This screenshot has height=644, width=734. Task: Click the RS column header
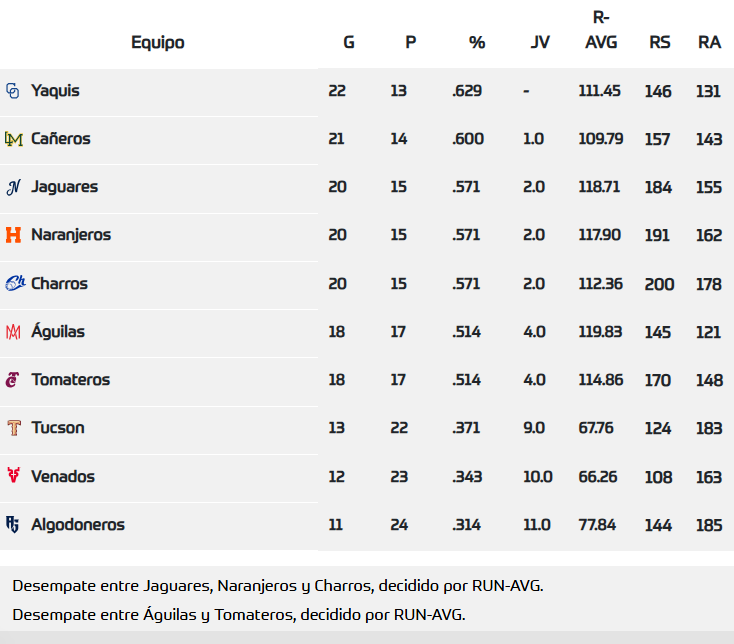click(x=660, y=43)
